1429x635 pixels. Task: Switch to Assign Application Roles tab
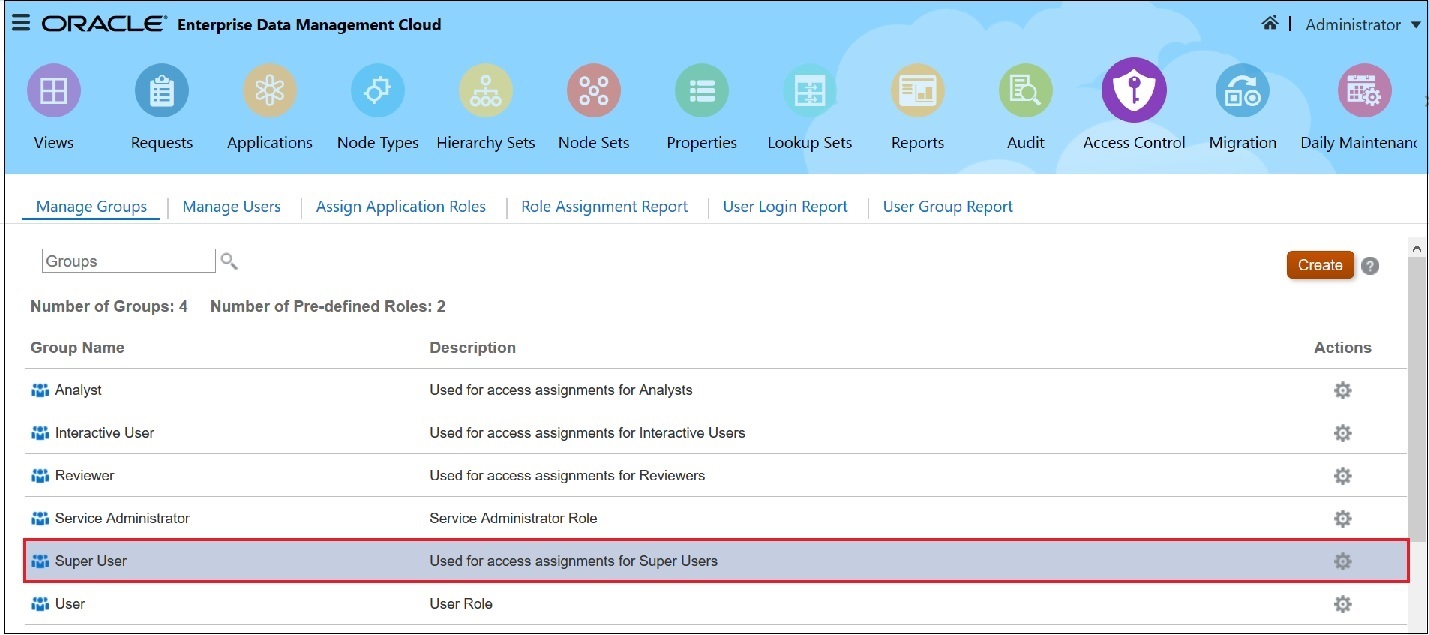[x=401, y=207]
